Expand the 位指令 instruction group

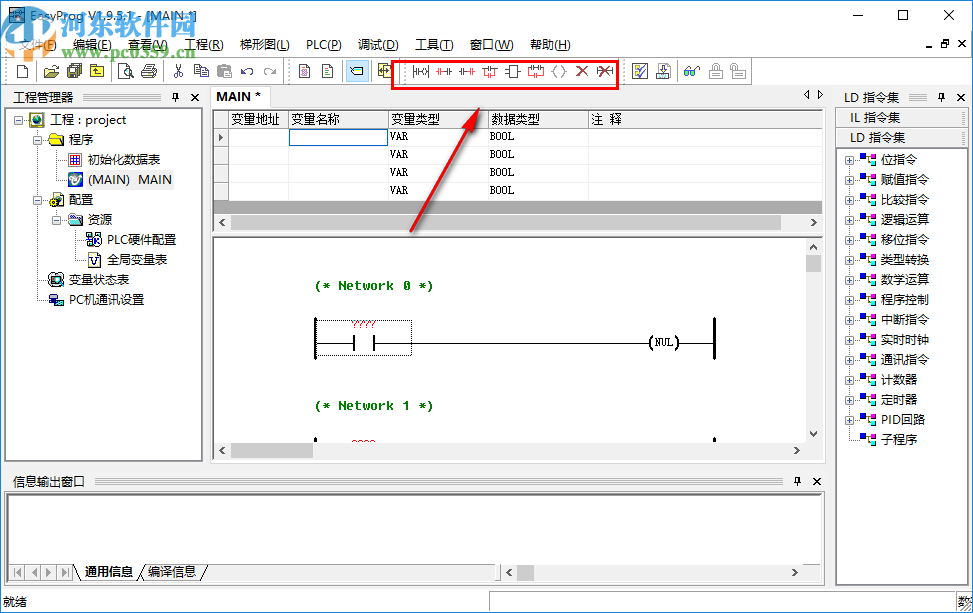coord(849,160)
